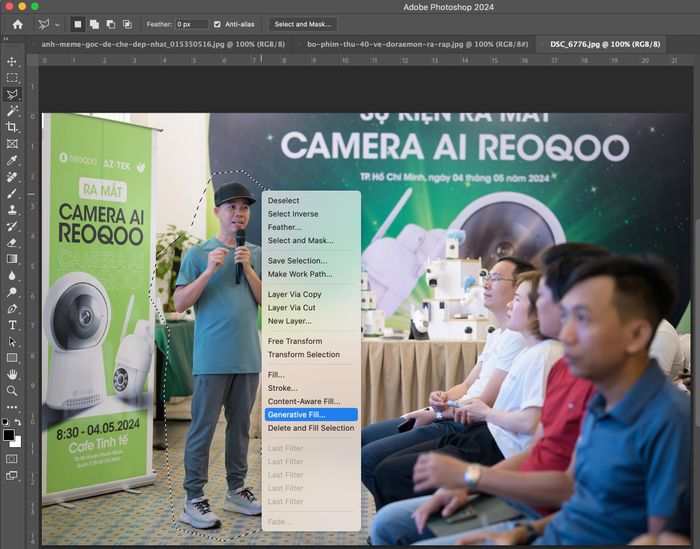The height and width of the screenshot is (549, 700).
Task: Select the Brush tool
Action: [12, 193]
